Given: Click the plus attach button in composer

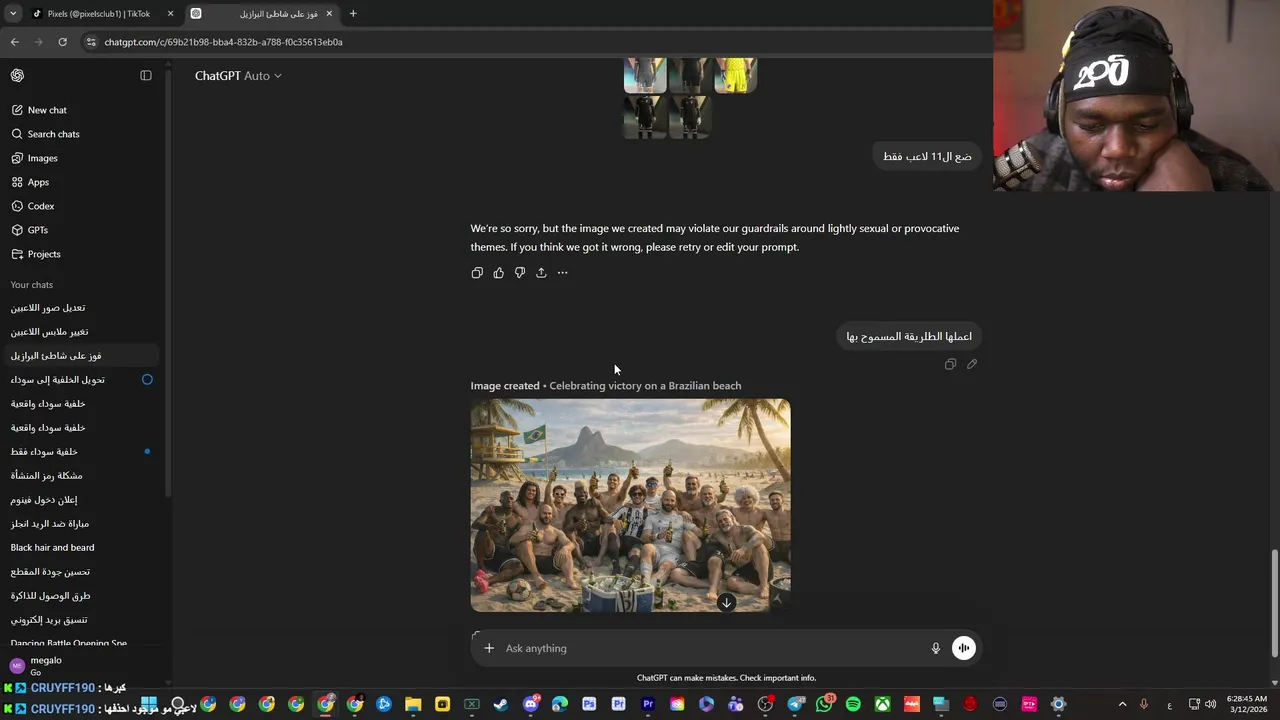Looking at the screenshot, I should click(x=489, y=648).
